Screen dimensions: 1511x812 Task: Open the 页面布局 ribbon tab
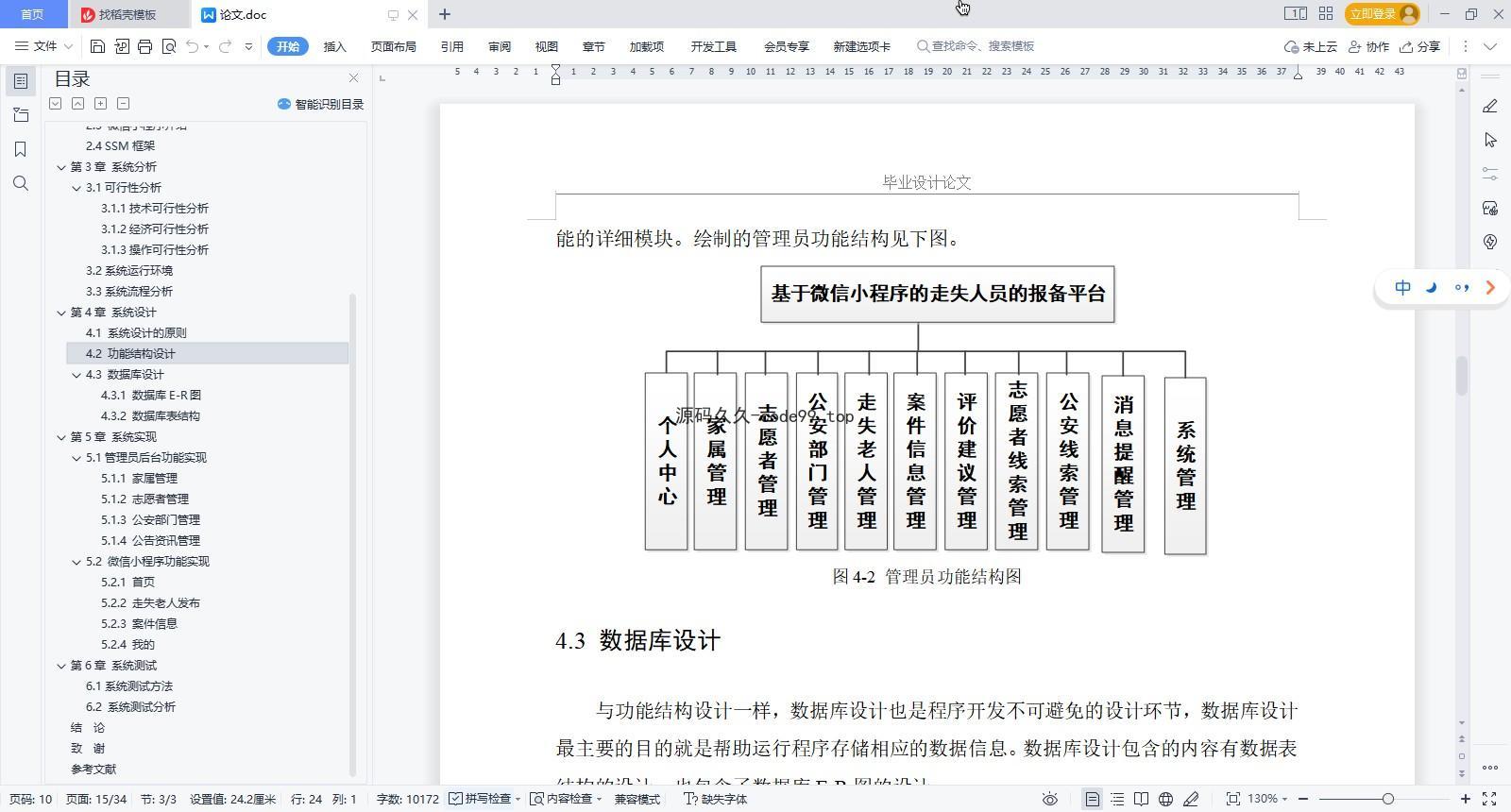393,46
